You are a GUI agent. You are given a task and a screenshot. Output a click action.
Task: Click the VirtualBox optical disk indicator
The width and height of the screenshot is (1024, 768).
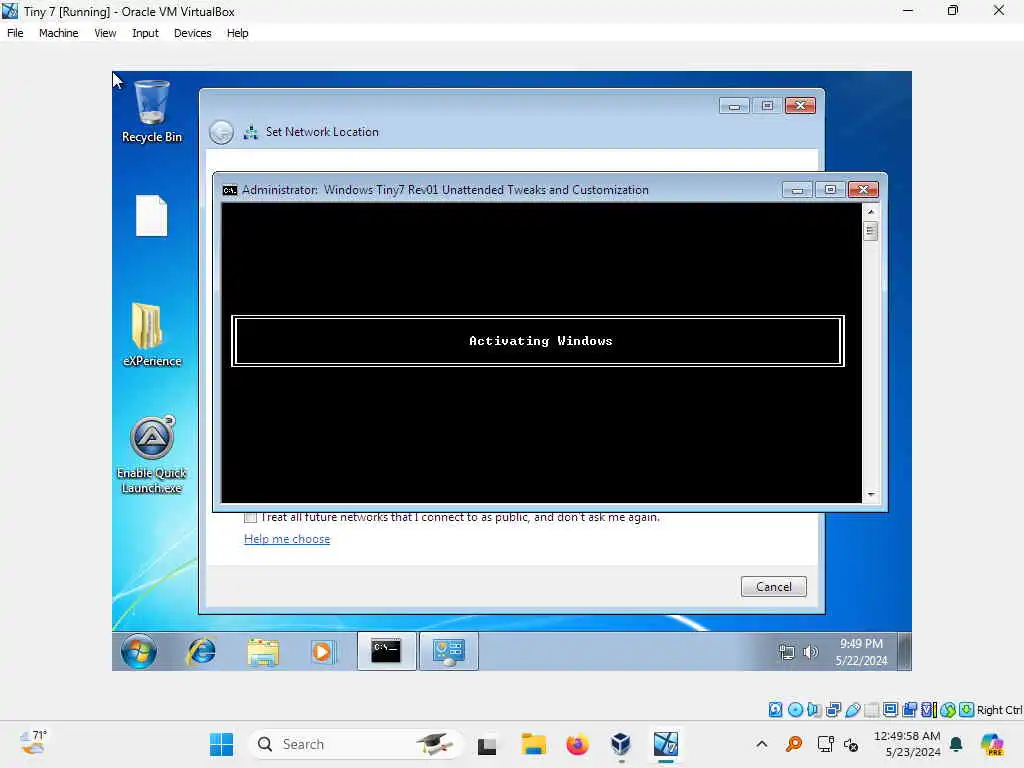click(795, 710)
